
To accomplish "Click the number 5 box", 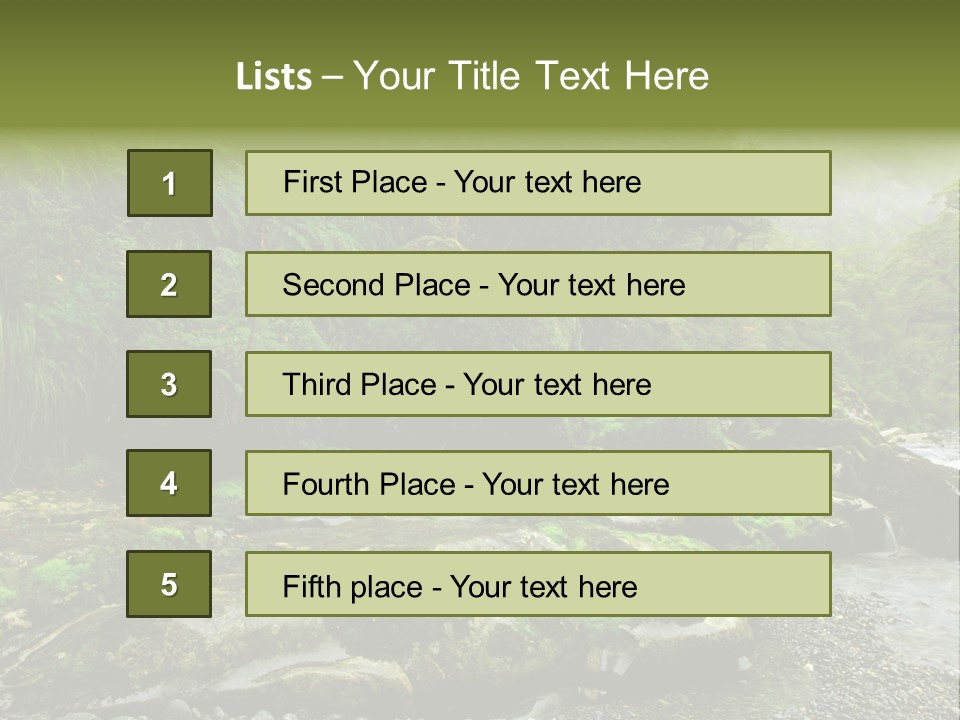I will tap(169, 584).
